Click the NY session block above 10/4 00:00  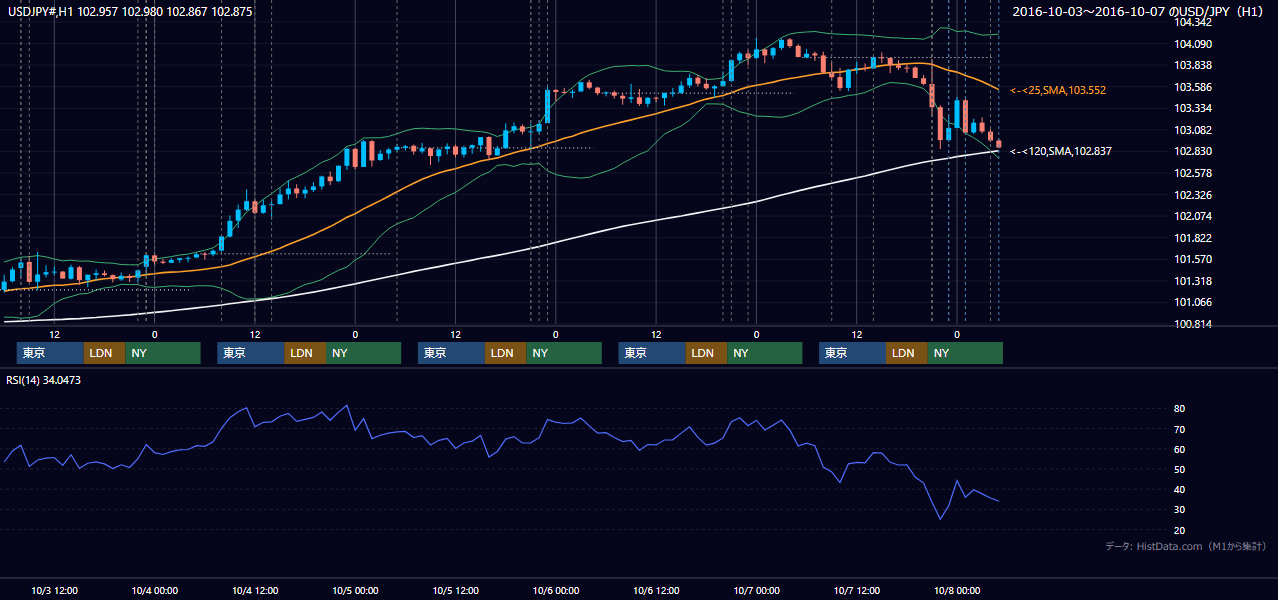(163, 353)
